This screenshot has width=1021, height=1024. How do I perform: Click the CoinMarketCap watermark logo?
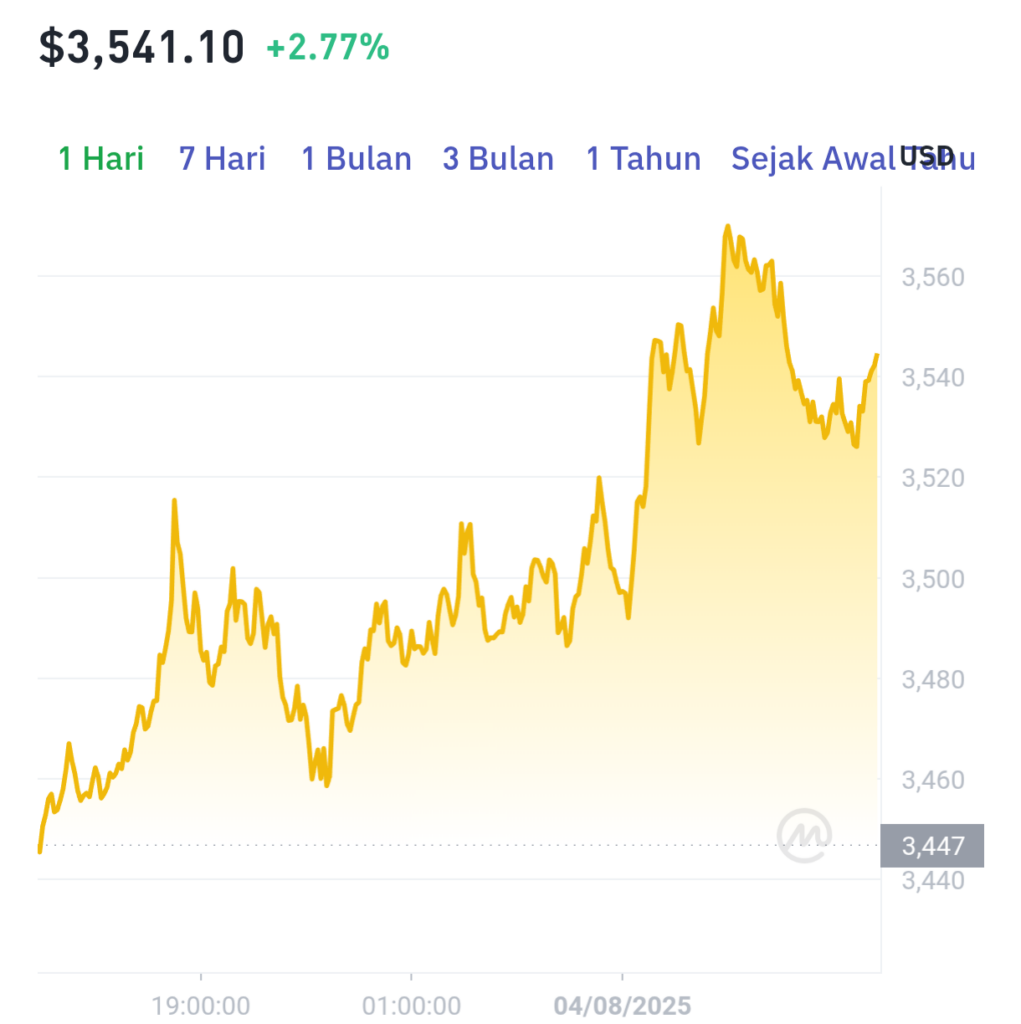804,835
